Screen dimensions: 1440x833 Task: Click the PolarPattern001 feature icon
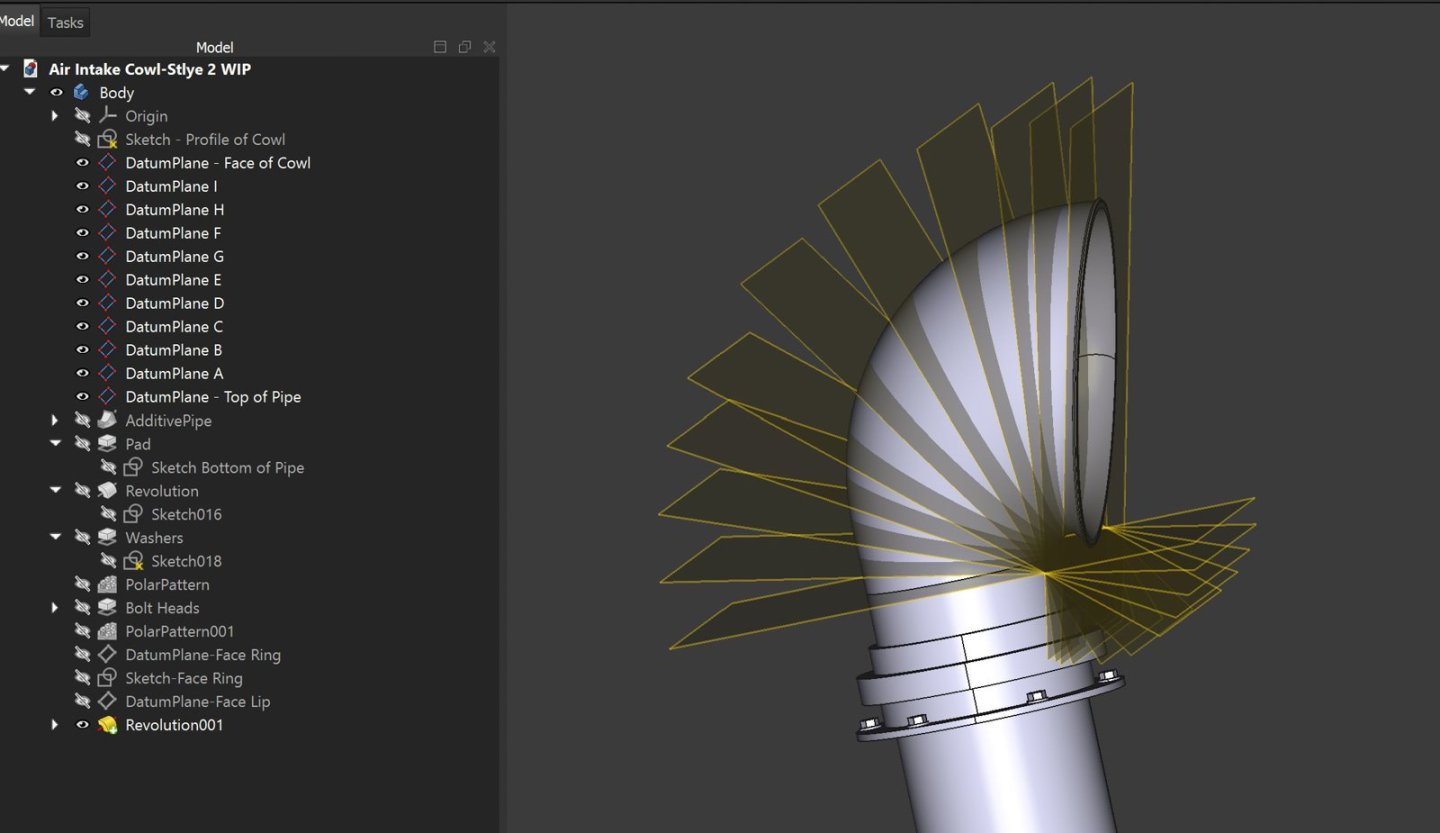point(107,631)
